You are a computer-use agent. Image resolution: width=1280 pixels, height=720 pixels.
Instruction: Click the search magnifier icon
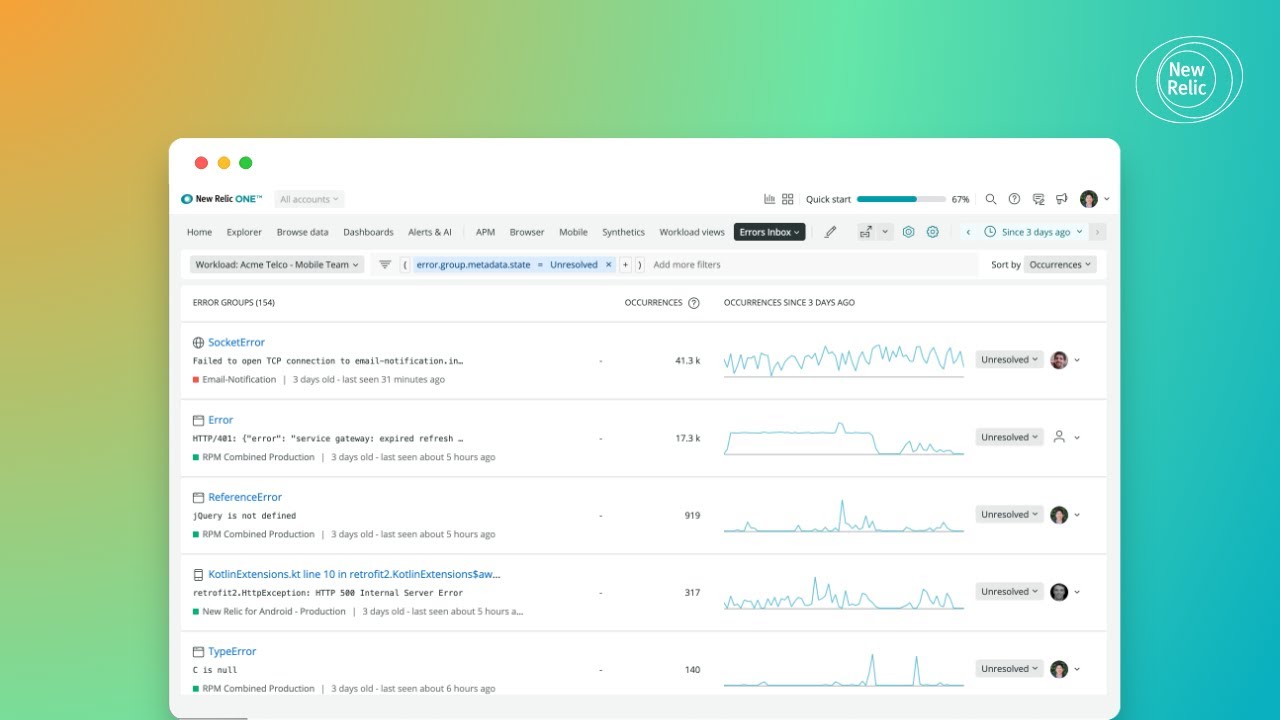coord(991,199)
